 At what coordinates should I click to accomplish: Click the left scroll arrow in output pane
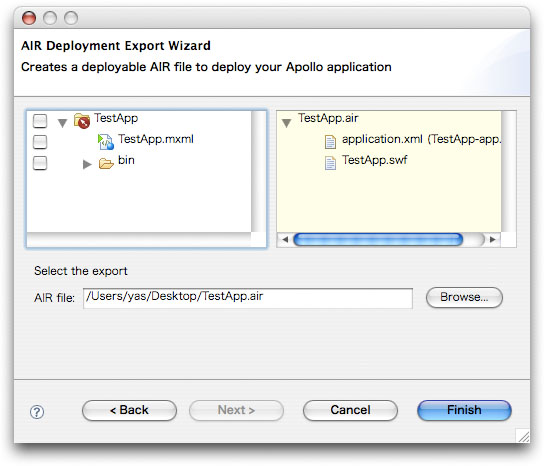tap(285, 239)
